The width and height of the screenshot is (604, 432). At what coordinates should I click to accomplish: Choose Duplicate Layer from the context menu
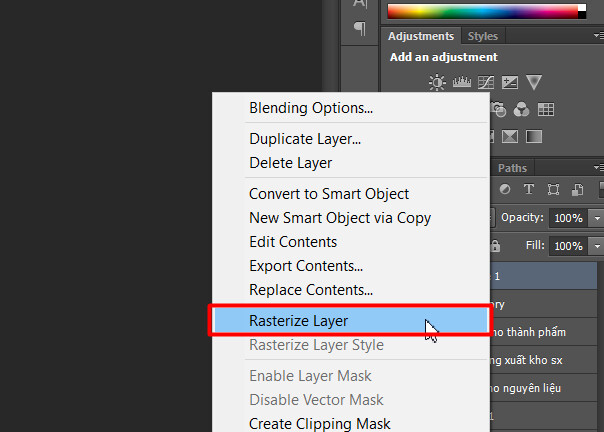pos(350,139)
